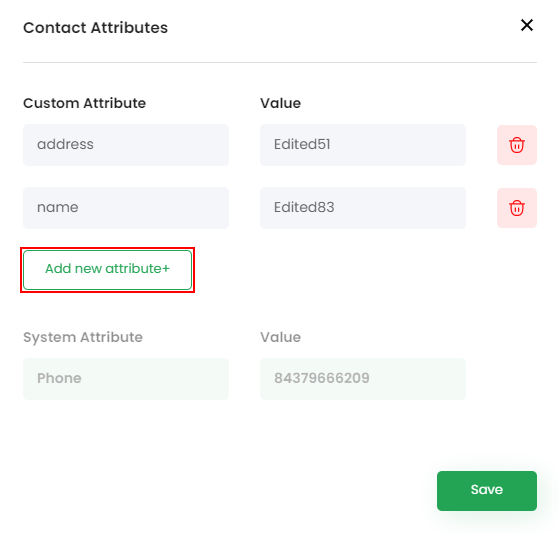This screenshot has height=535, width=559.
Task: Close the Contact Attributes dialog
Action: (x=527, y=25)
